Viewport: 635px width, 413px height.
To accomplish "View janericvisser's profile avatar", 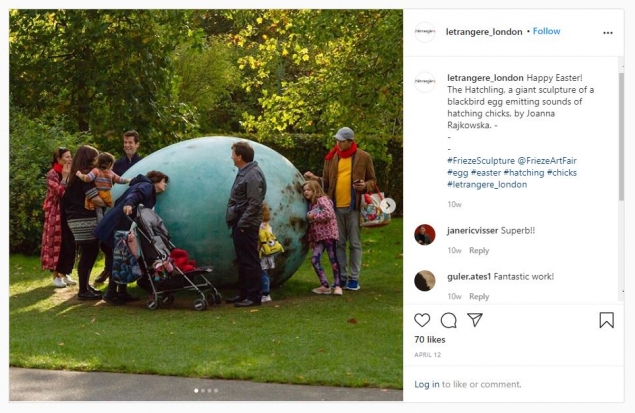I will (x=425, y=234).
